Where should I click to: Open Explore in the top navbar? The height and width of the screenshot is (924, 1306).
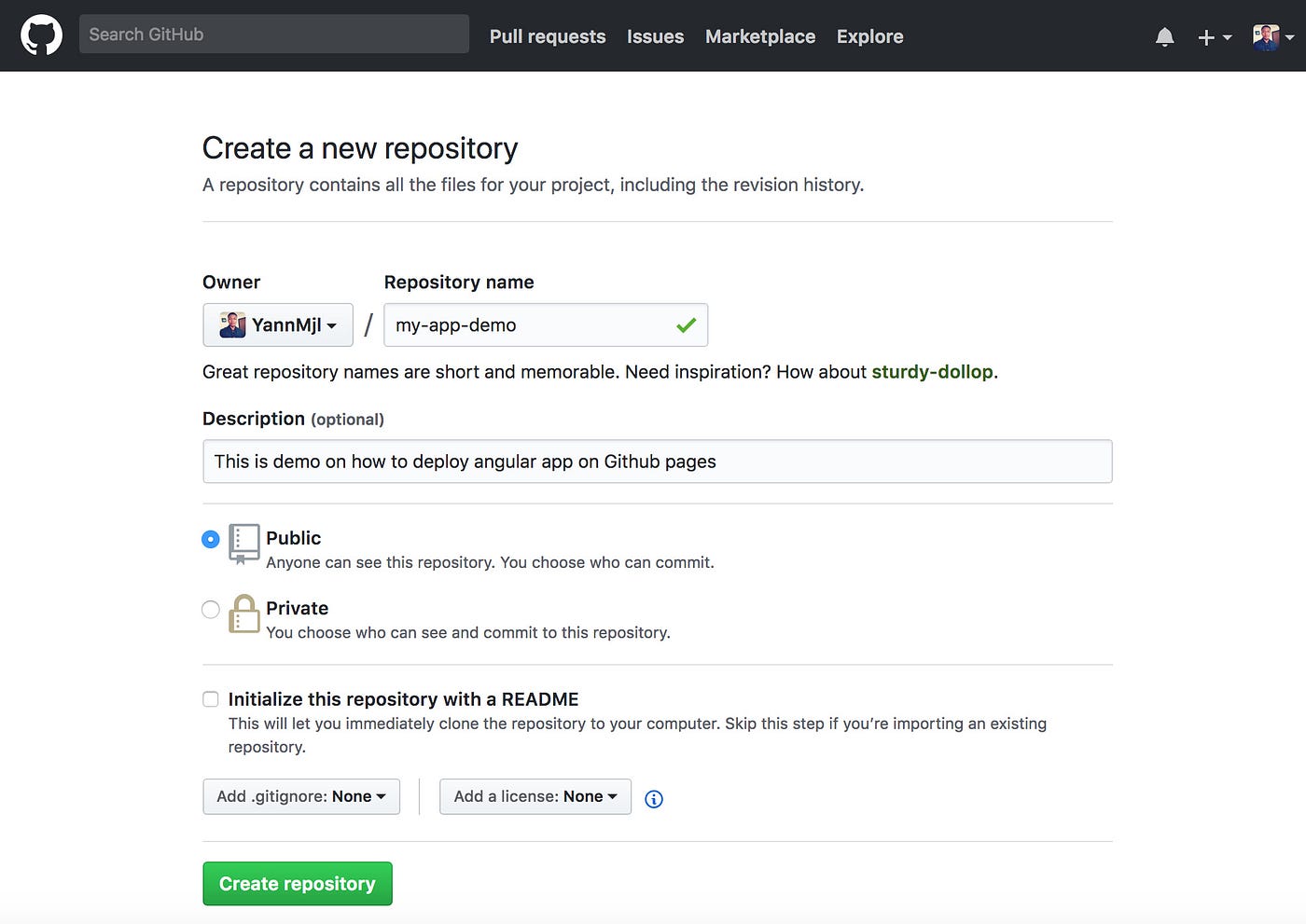[x=870, y=36]
